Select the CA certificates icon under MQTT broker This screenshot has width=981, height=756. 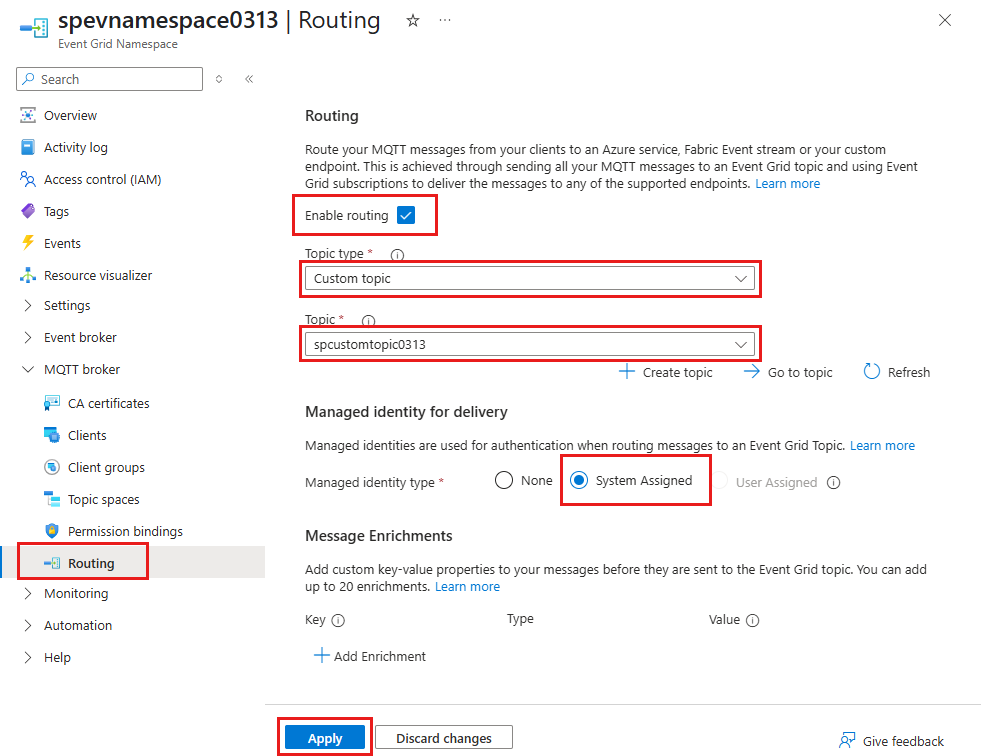pyautogui.click(x=51, y=403)
